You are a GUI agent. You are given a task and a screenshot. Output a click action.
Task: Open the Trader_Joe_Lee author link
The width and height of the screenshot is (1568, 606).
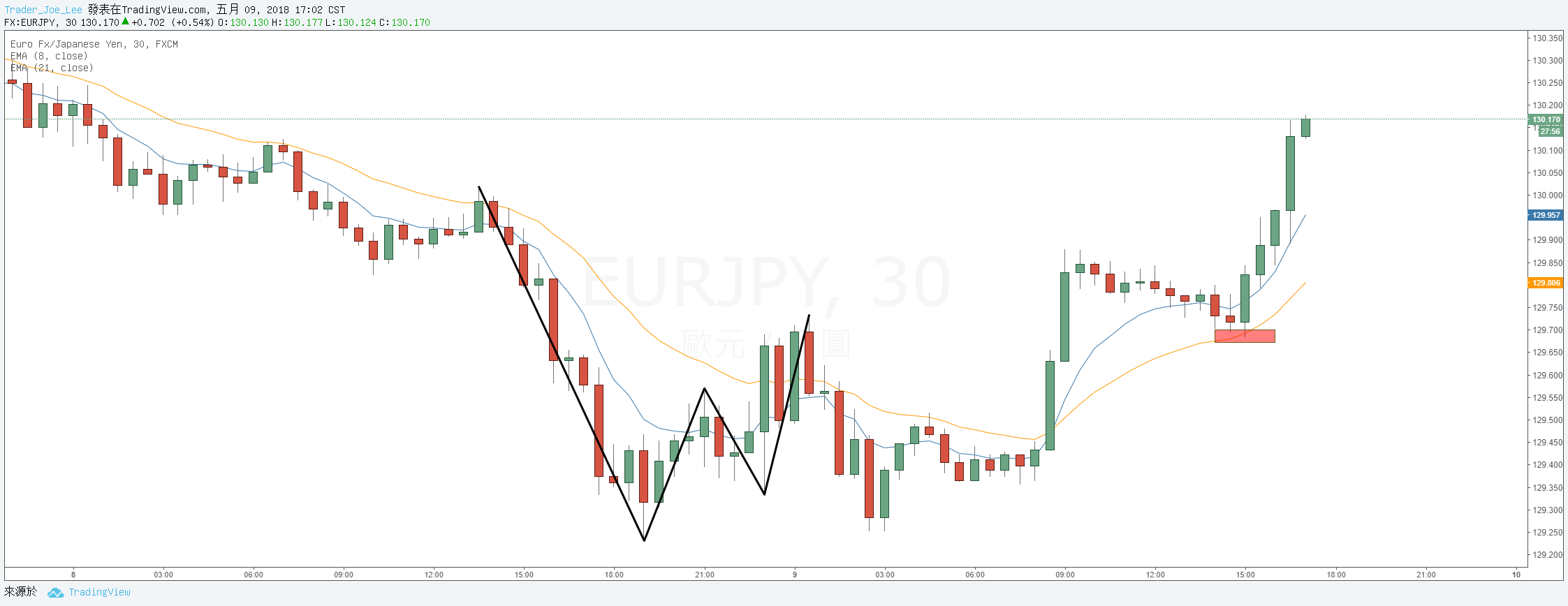pyautogui.click(x=43, y=10)
